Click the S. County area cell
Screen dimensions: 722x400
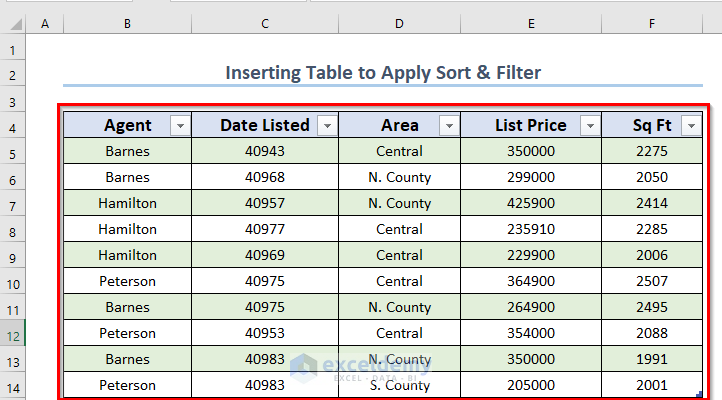(399, 385)
